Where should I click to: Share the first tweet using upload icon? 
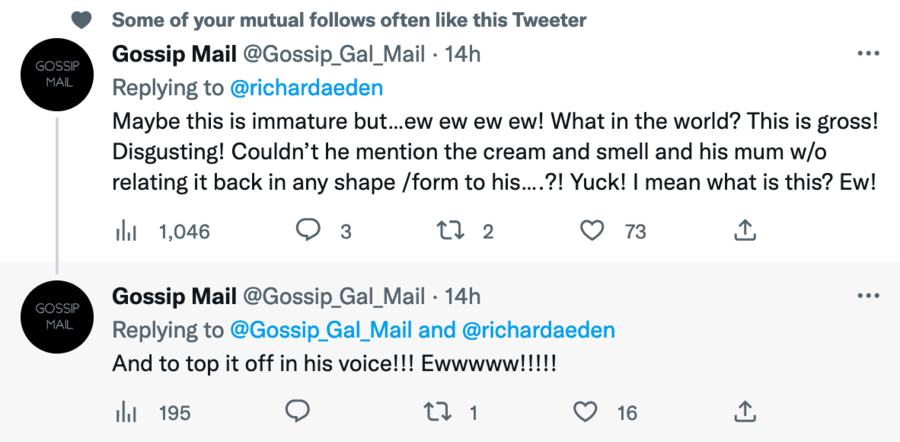point(744,231)
